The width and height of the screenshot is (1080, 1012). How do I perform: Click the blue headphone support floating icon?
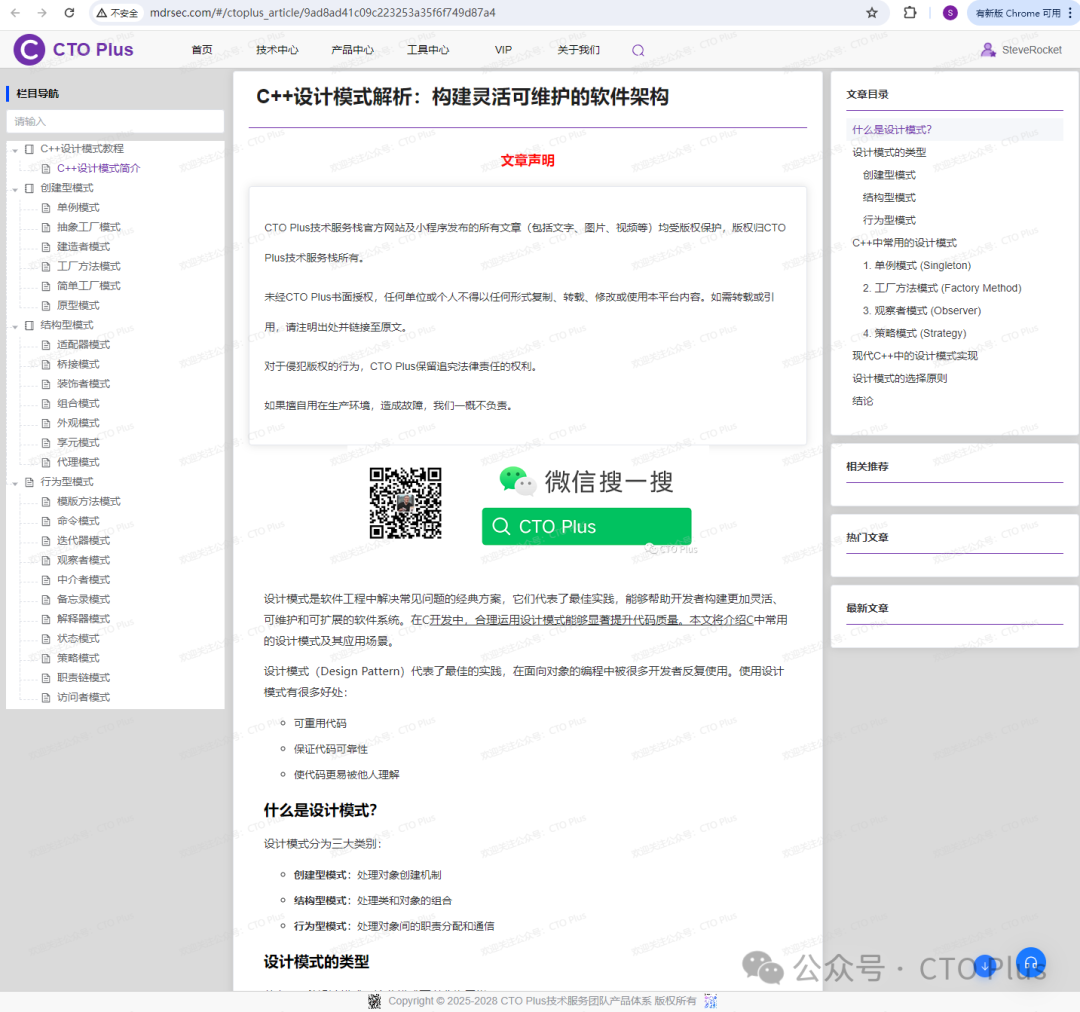point(1031,962)
